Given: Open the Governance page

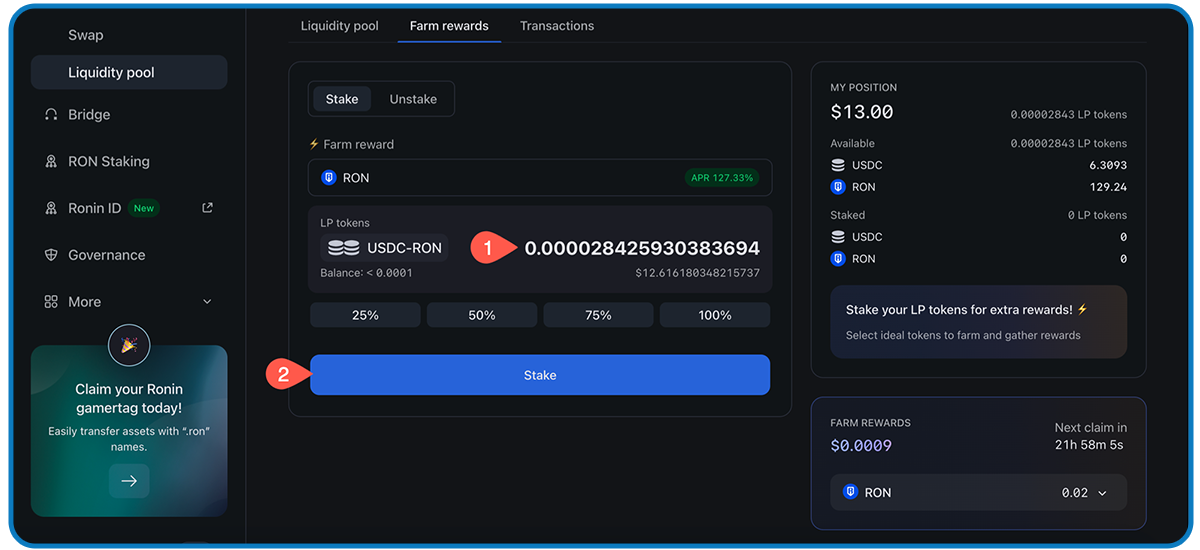Looking at the screenshot, I should [106, 255].
